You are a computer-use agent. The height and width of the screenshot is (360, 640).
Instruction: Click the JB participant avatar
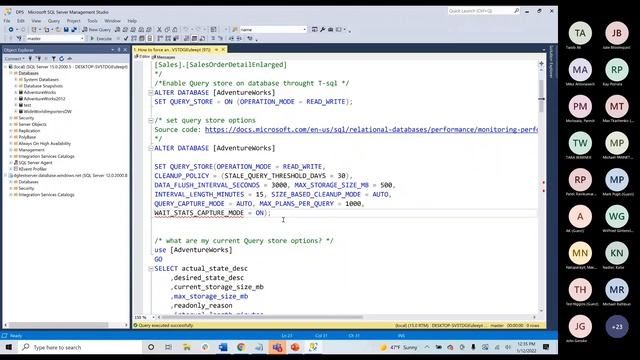pos(617,33)
